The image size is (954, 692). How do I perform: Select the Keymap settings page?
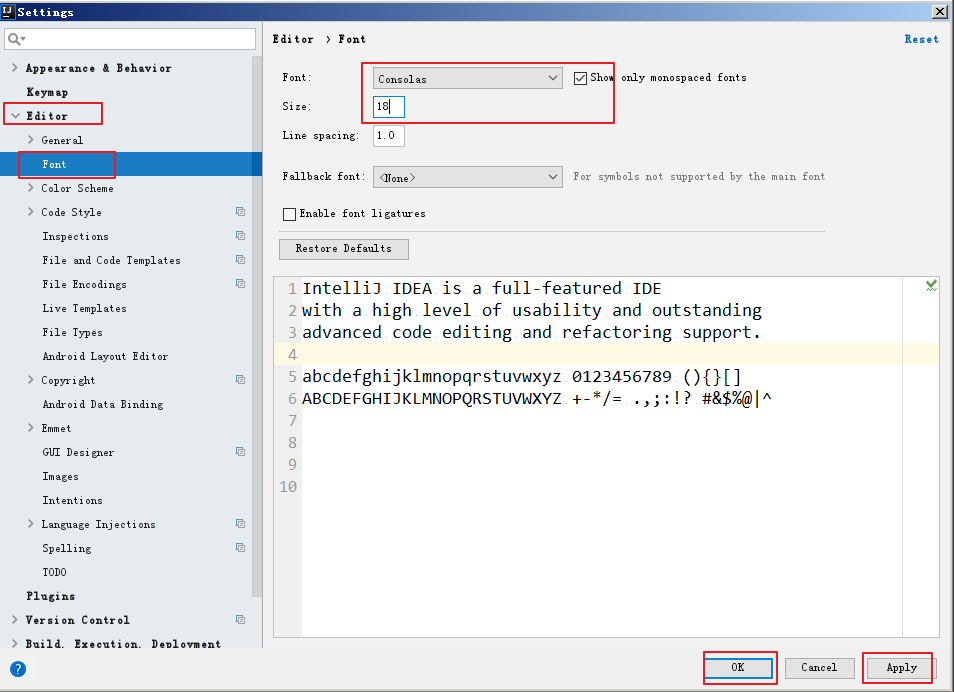[47, 93]
